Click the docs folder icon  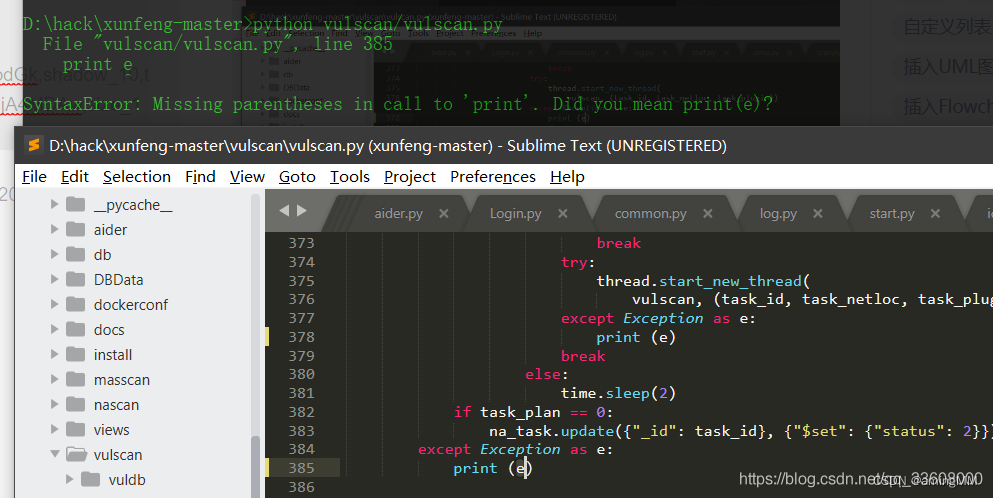(75, 329)
